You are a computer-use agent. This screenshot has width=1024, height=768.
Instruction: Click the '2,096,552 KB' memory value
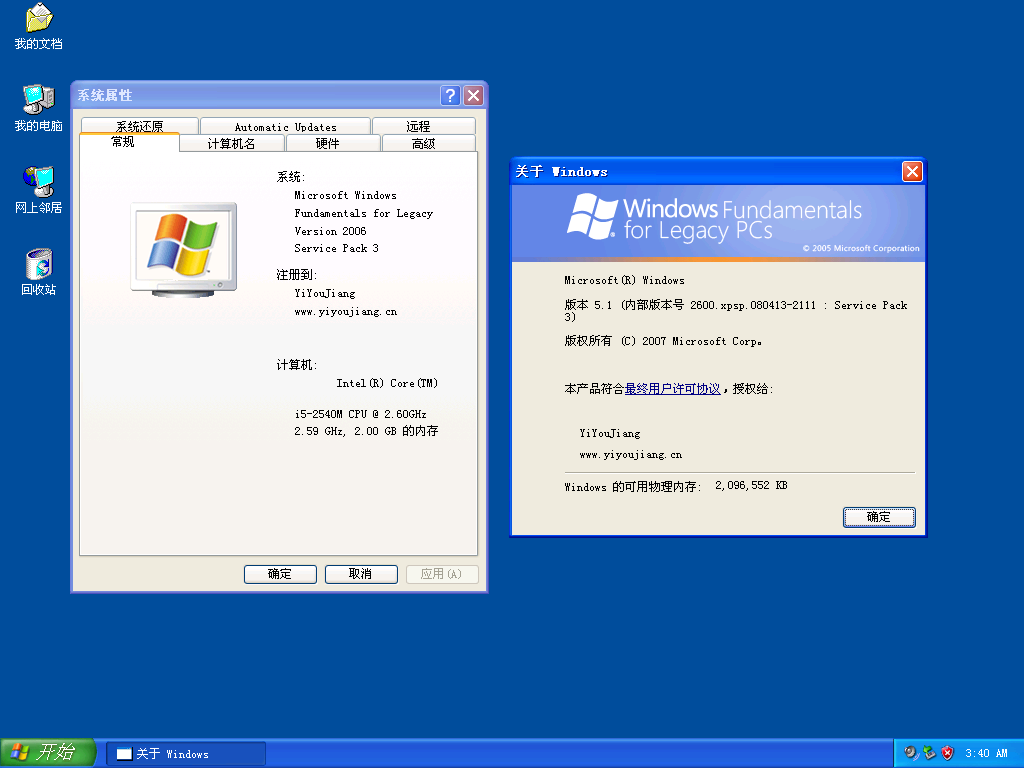point(751,485)
